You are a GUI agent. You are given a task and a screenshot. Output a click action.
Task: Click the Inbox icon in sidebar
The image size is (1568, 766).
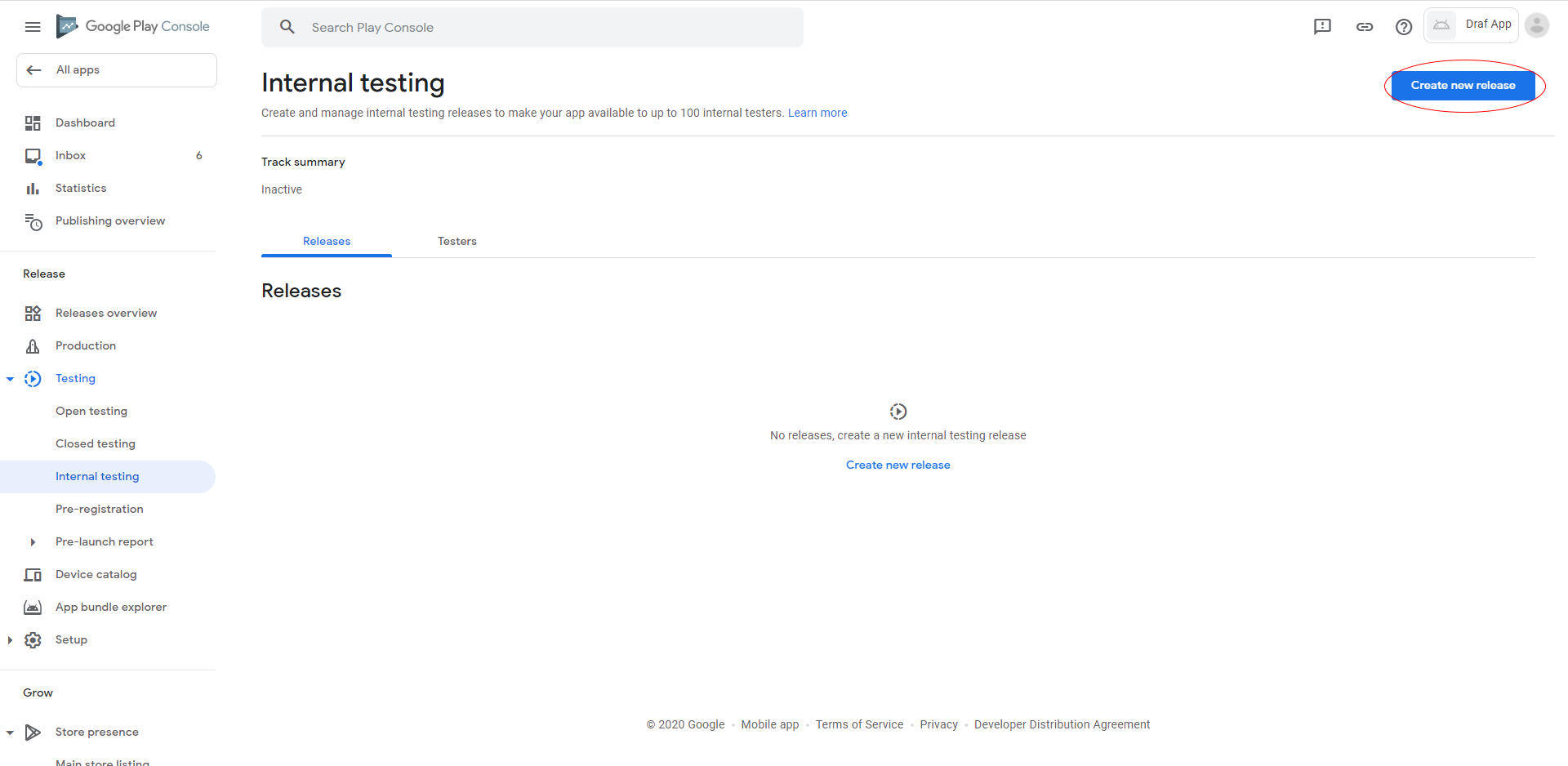33,156
